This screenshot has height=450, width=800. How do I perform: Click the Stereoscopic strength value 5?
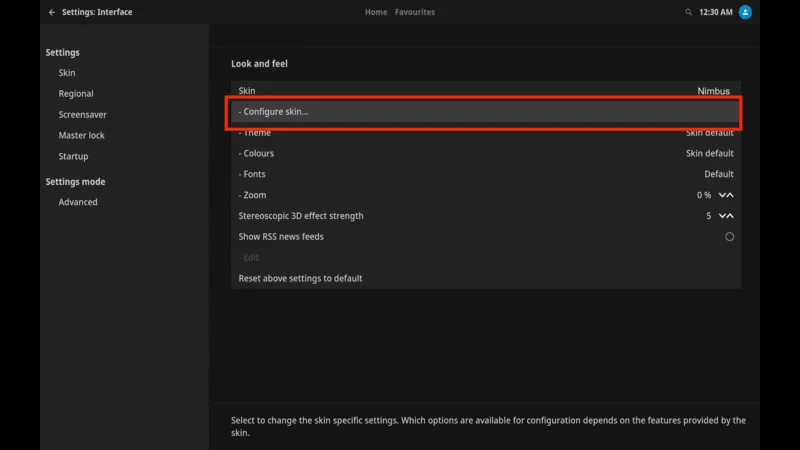coord(709,216)
